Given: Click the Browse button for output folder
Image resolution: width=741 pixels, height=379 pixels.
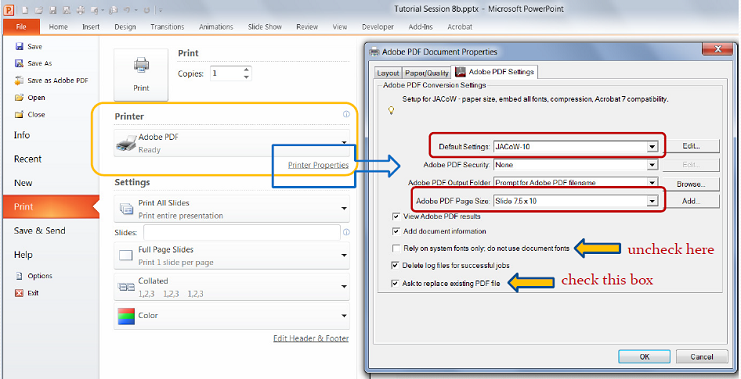Looking at the screenshot, I should tap(691, 184).
